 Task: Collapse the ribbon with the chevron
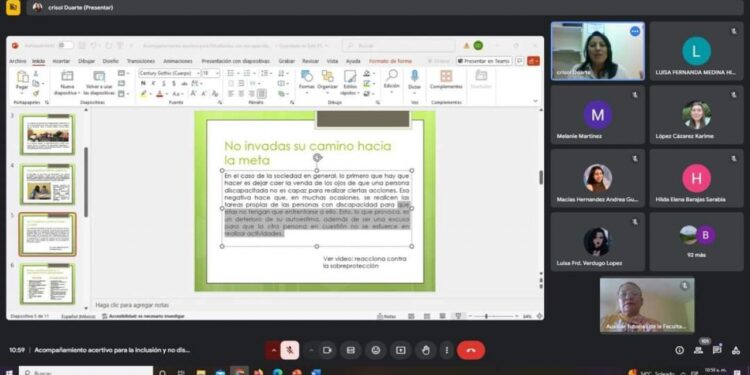click(x=535, y=101)
